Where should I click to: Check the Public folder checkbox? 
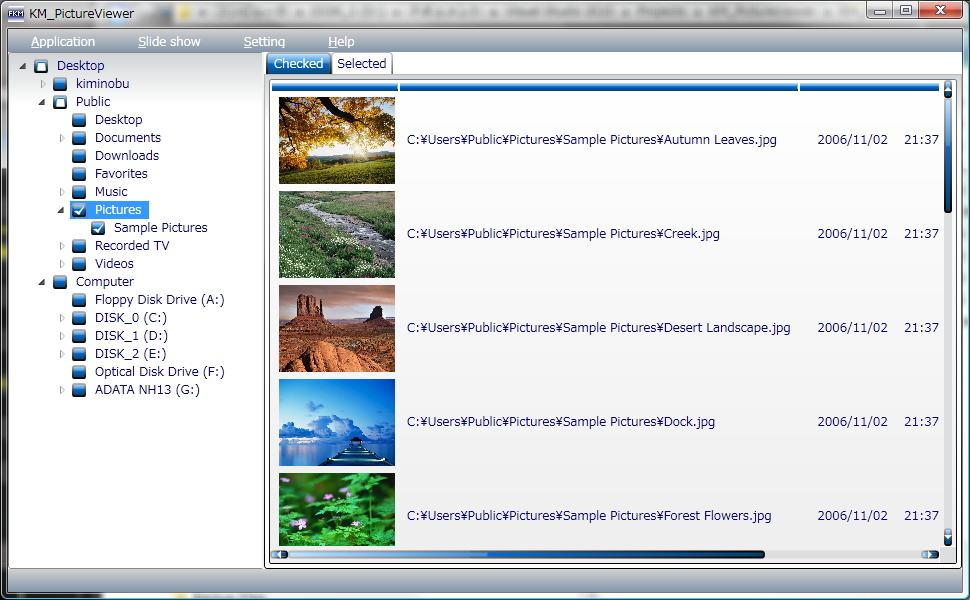point(60,102)
